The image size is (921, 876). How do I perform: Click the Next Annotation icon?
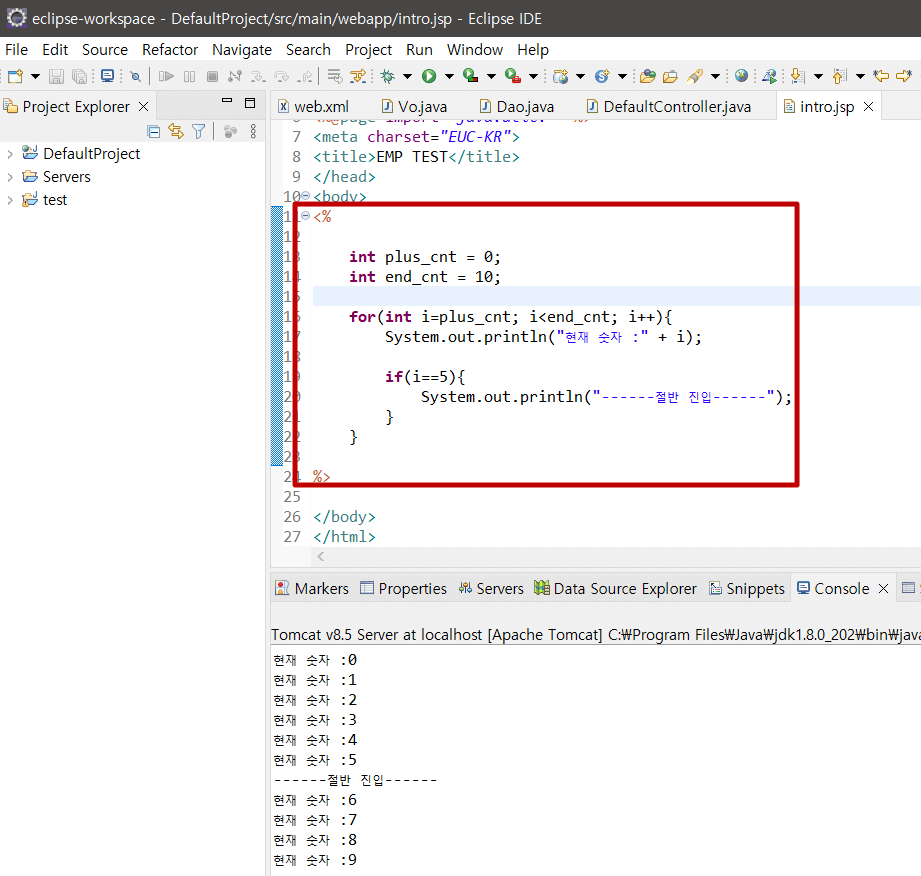coord(797,76)
